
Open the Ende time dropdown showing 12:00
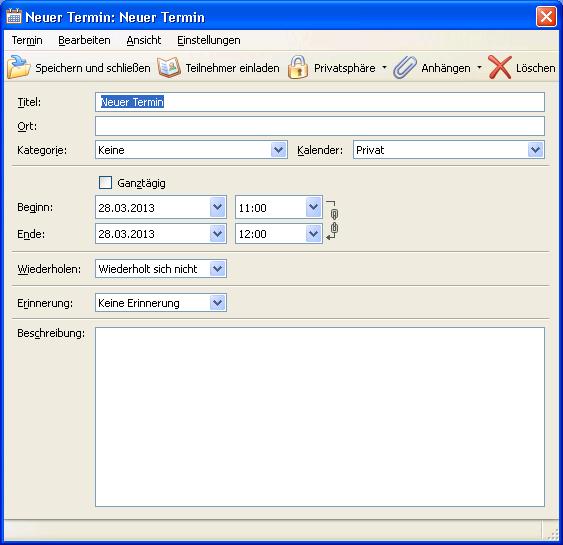[313, 234]
